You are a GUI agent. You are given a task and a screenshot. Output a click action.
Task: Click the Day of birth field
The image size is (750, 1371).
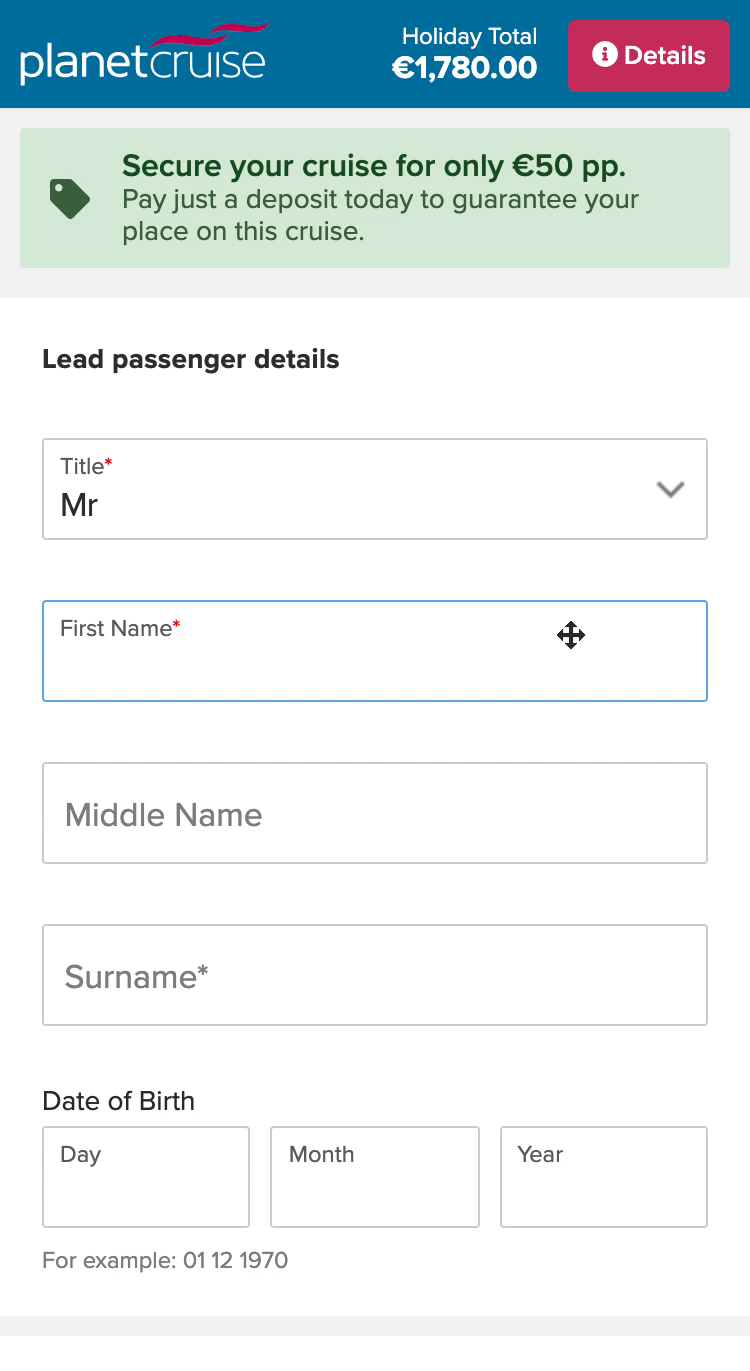[x=145, y=1177]
